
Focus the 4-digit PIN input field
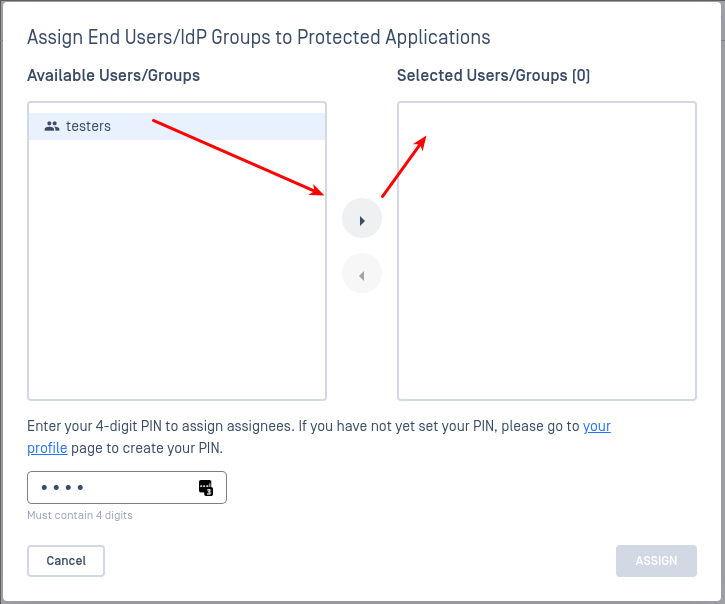(127, 487)
